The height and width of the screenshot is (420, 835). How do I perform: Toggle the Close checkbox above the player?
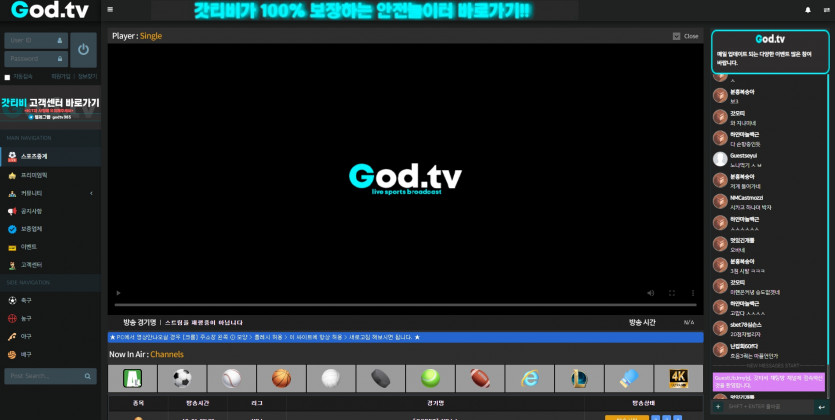click(676, 36)
